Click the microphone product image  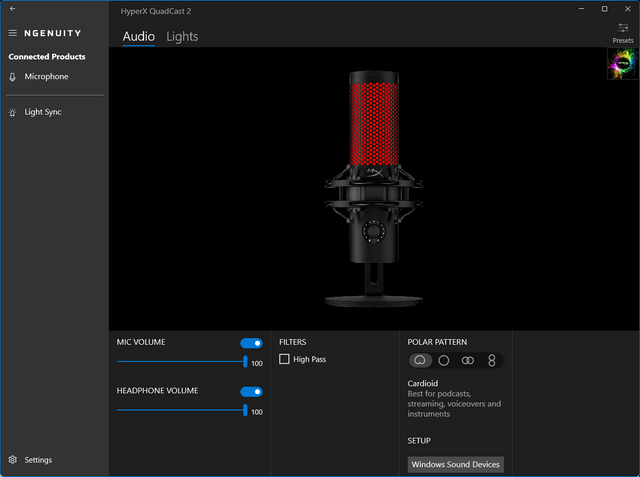(x=374, y=189)
